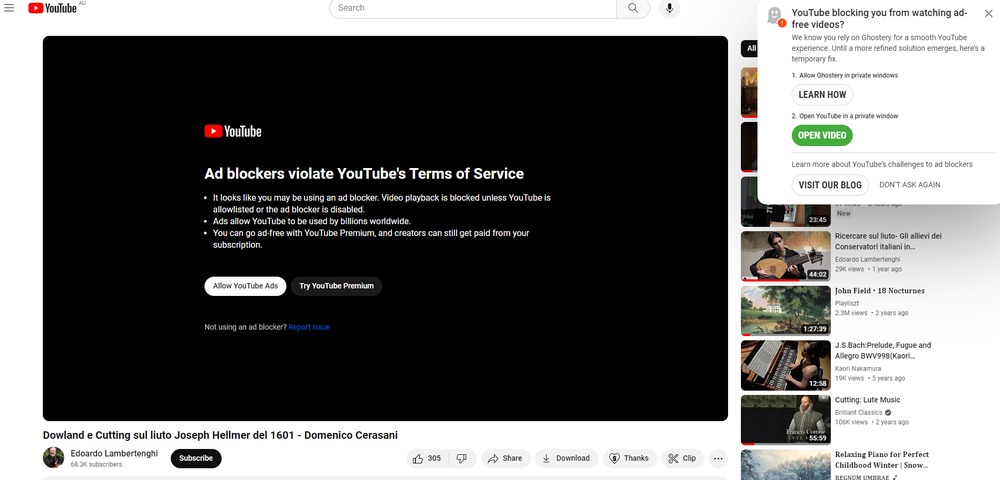Click title 'Cutting: Lute Music'
This screenshot has width=1000, height=480.
point(867,400)
